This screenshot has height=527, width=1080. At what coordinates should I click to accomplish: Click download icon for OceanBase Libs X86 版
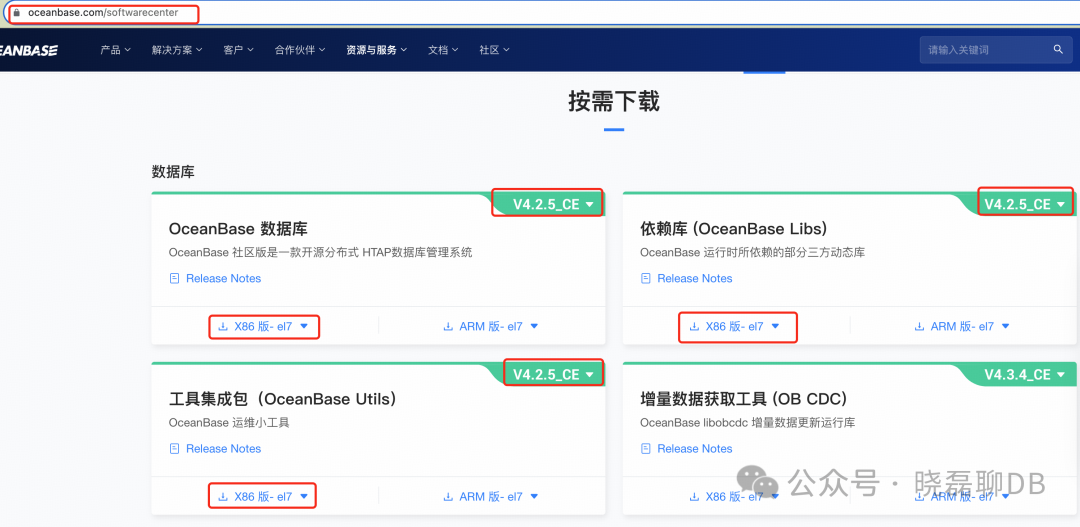694,327
